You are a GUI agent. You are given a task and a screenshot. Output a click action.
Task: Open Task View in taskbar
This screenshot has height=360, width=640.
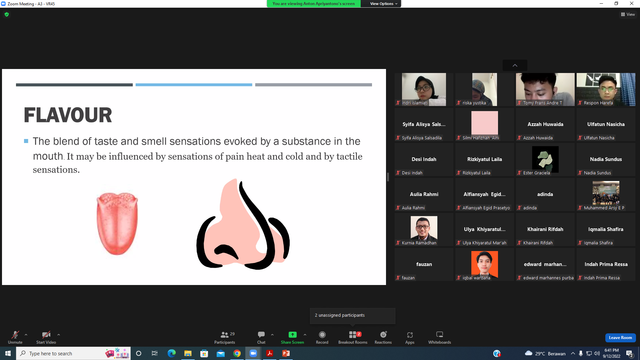[x=155, y=353]
